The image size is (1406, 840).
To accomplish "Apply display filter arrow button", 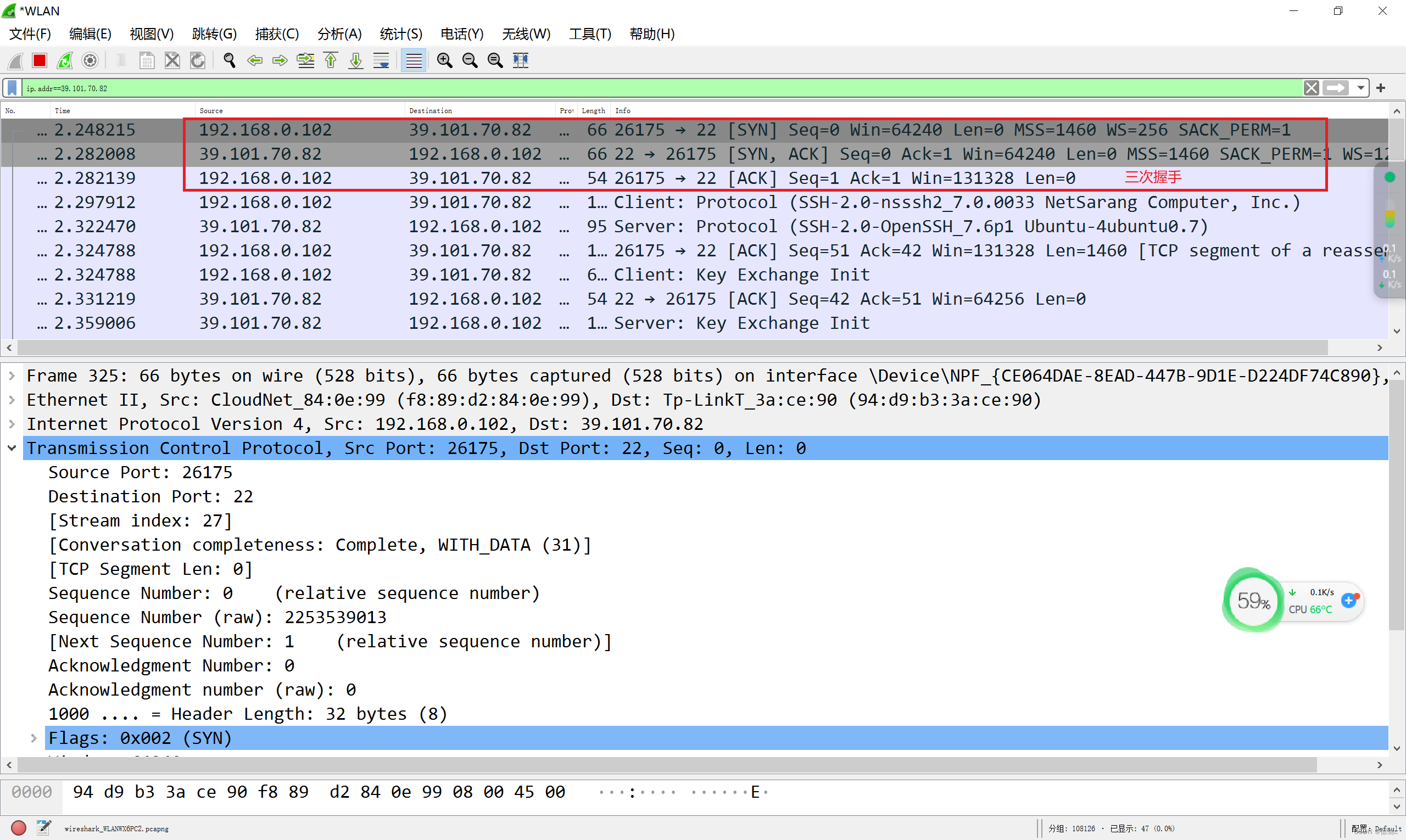I will [1335, 88].
